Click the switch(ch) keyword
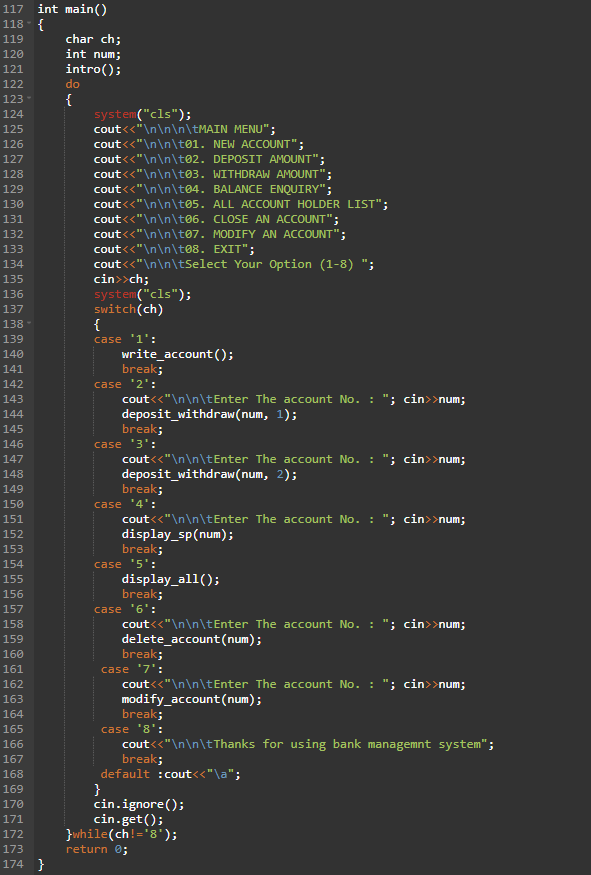This screenshot has height=875, width=591. pos(128,309)
